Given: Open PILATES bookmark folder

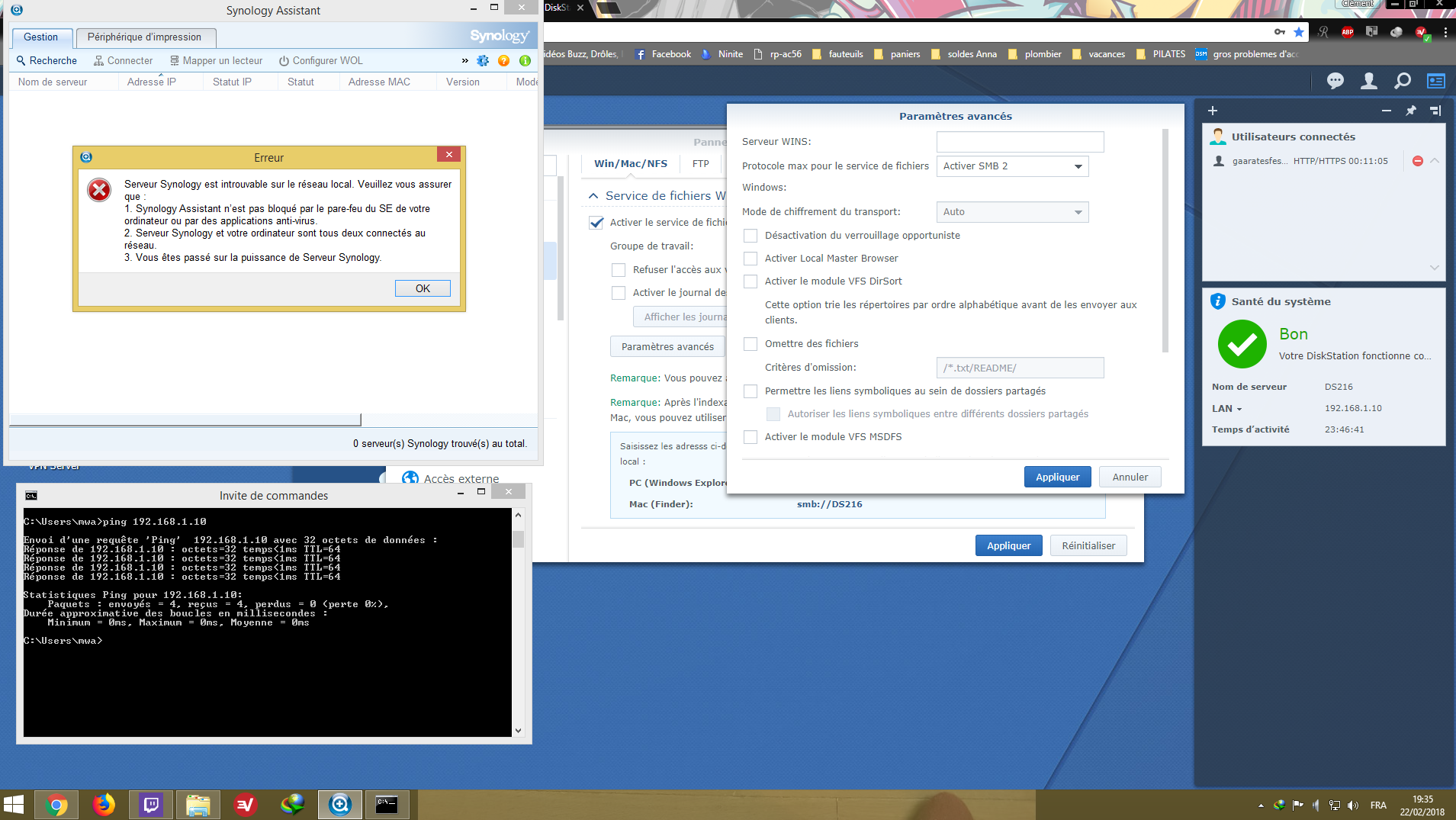Looking at the screenshot, I should point(1161,54).
